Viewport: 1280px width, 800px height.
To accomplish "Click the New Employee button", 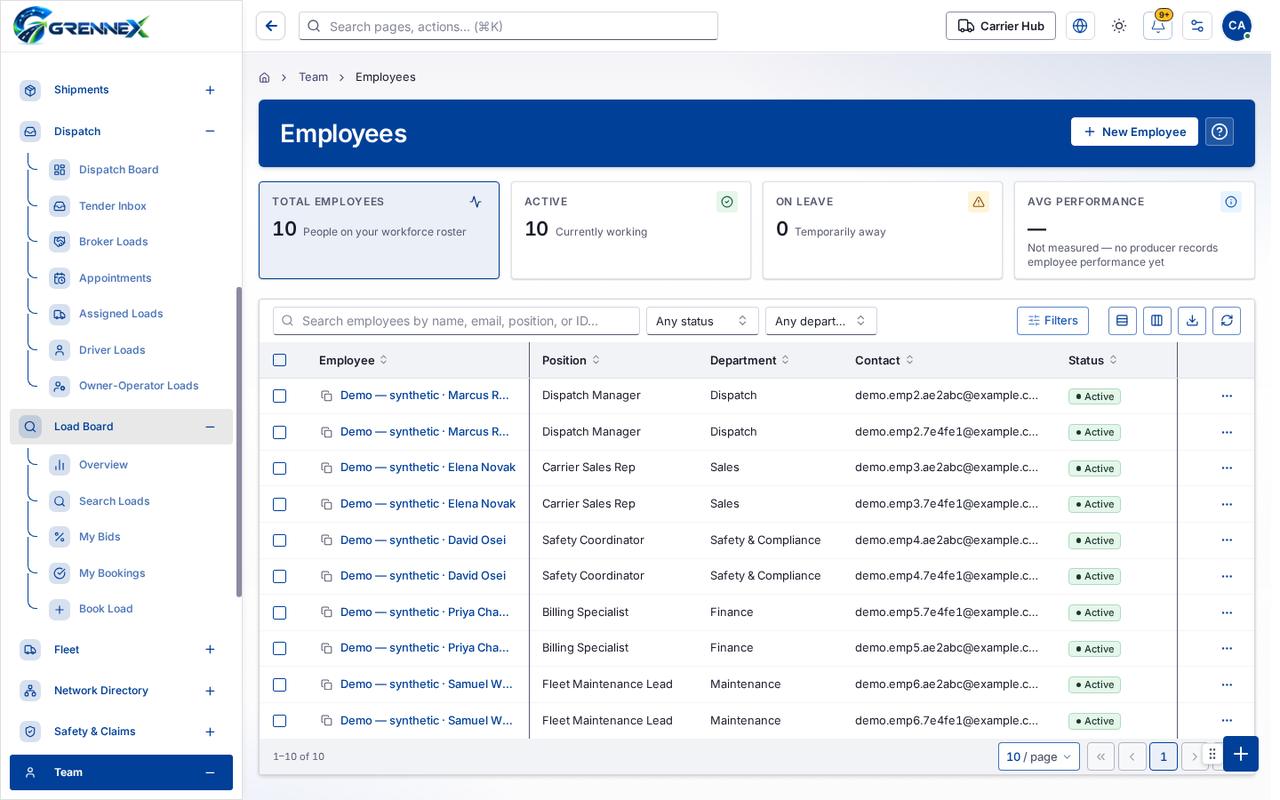I will (1134, 132).
